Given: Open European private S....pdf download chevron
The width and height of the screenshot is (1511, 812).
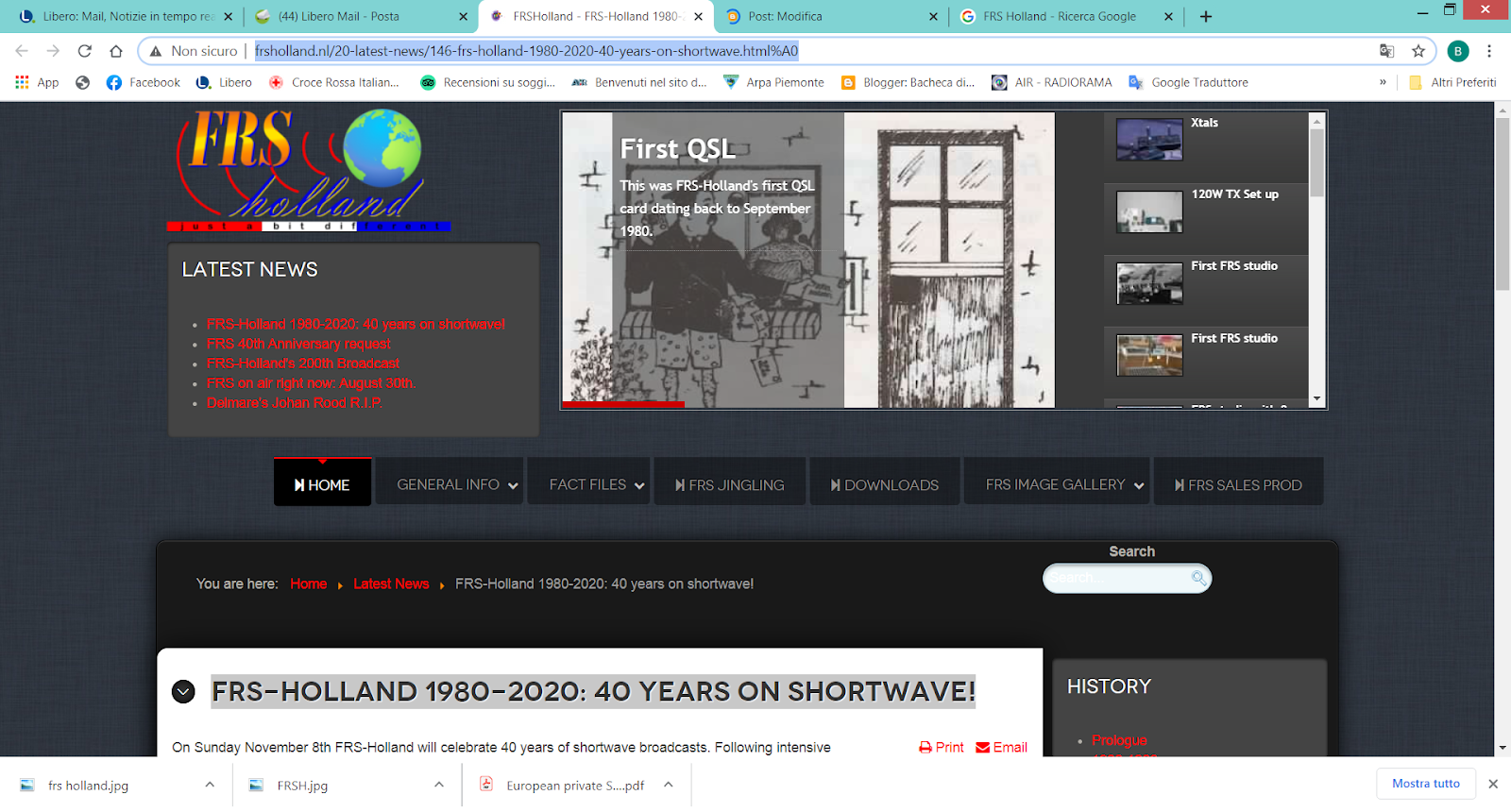Looking at the screenshot, I should point(669,785).
